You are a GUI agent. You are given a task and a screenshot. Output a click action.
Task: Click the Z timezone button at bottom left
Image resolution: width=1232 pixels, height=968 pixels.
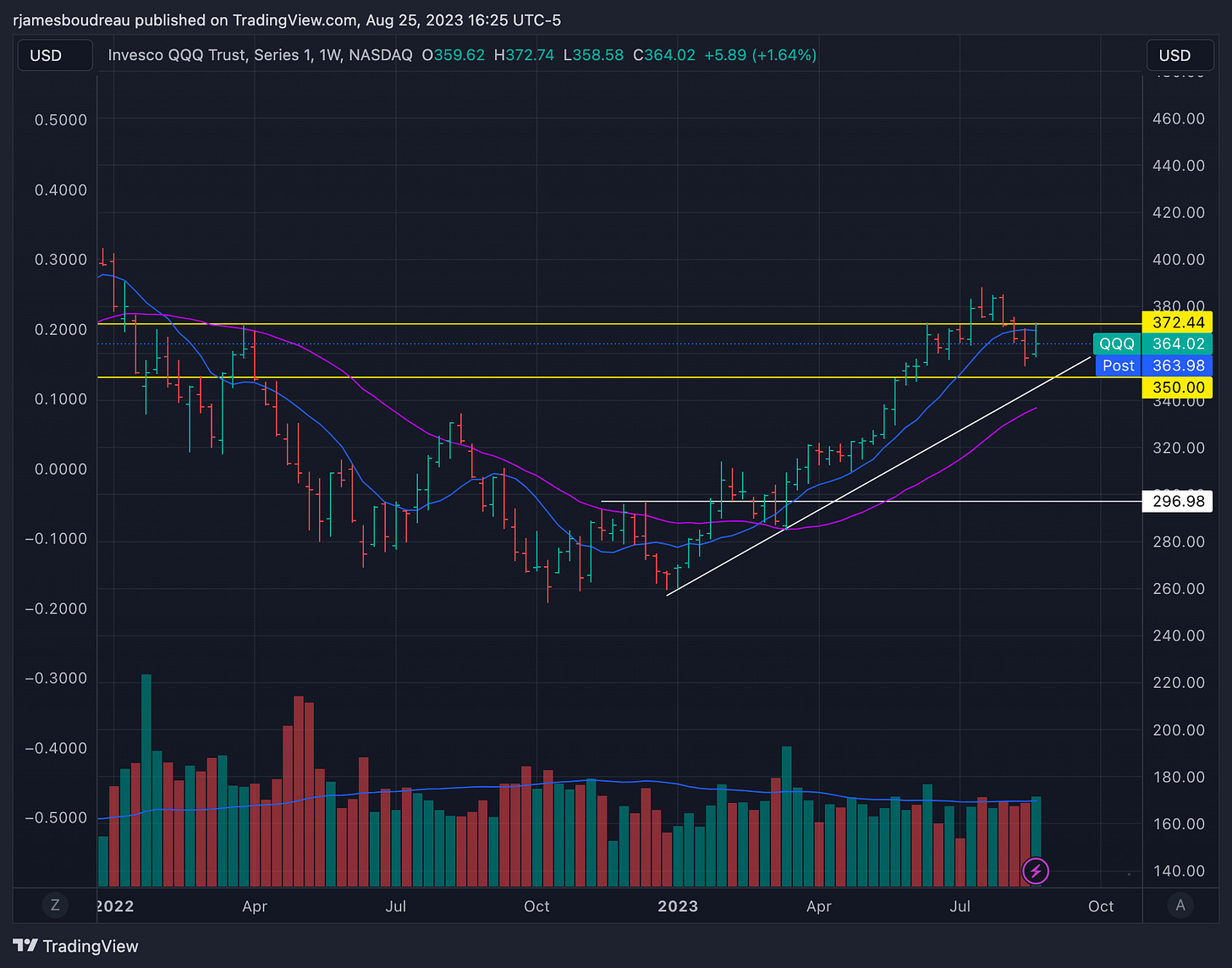(55, 905)
